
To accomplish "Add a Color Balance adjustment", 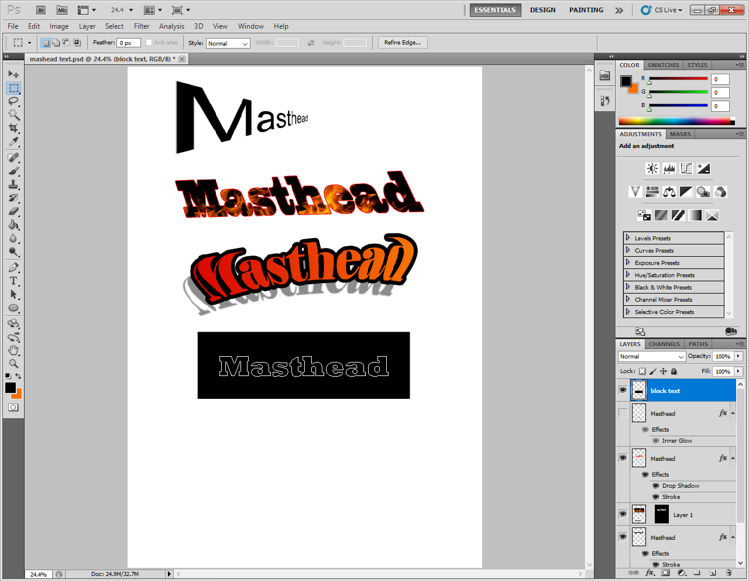I will tap(669, 192).
